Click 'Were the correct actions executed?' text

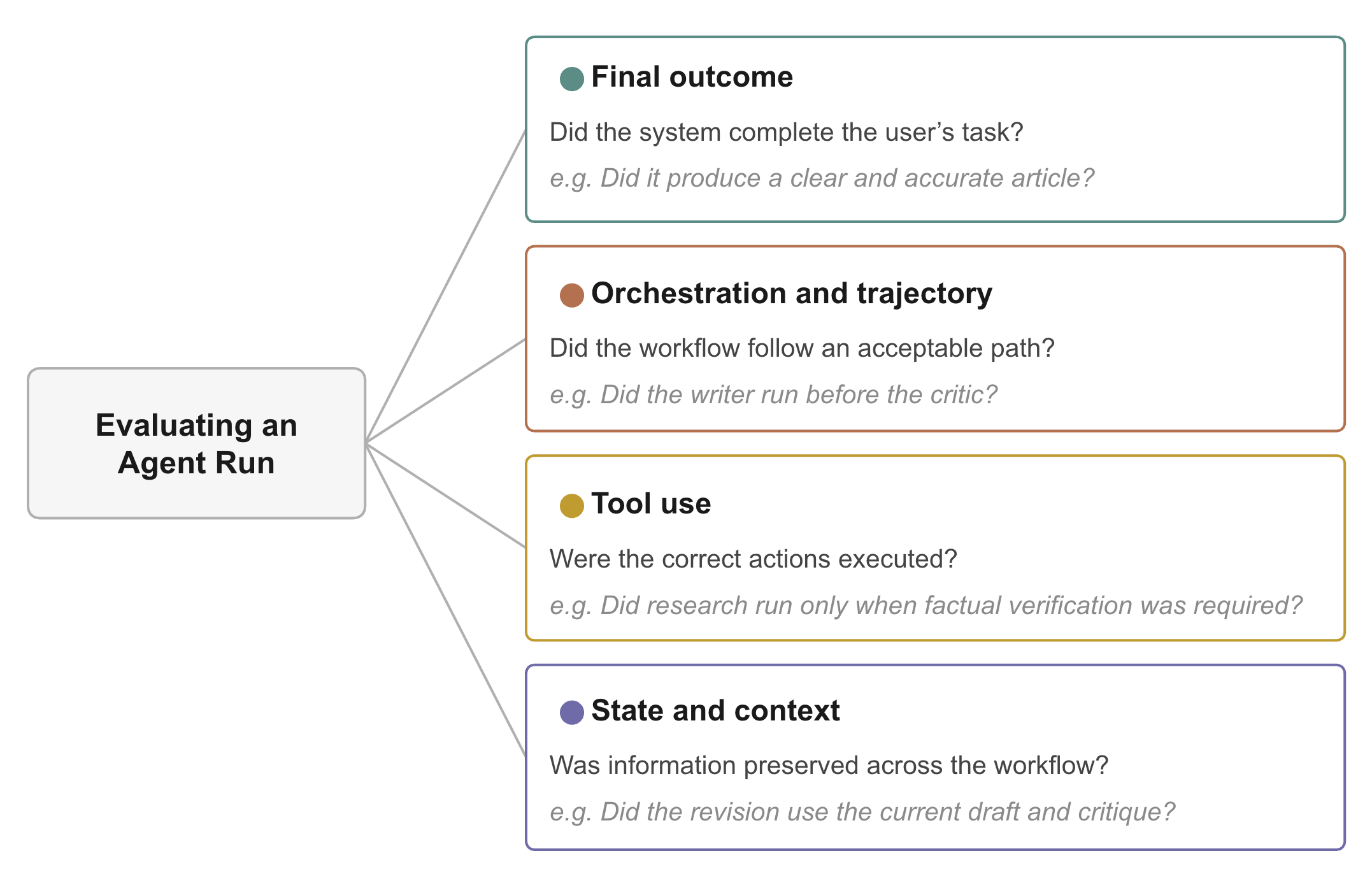click(754, 559)
